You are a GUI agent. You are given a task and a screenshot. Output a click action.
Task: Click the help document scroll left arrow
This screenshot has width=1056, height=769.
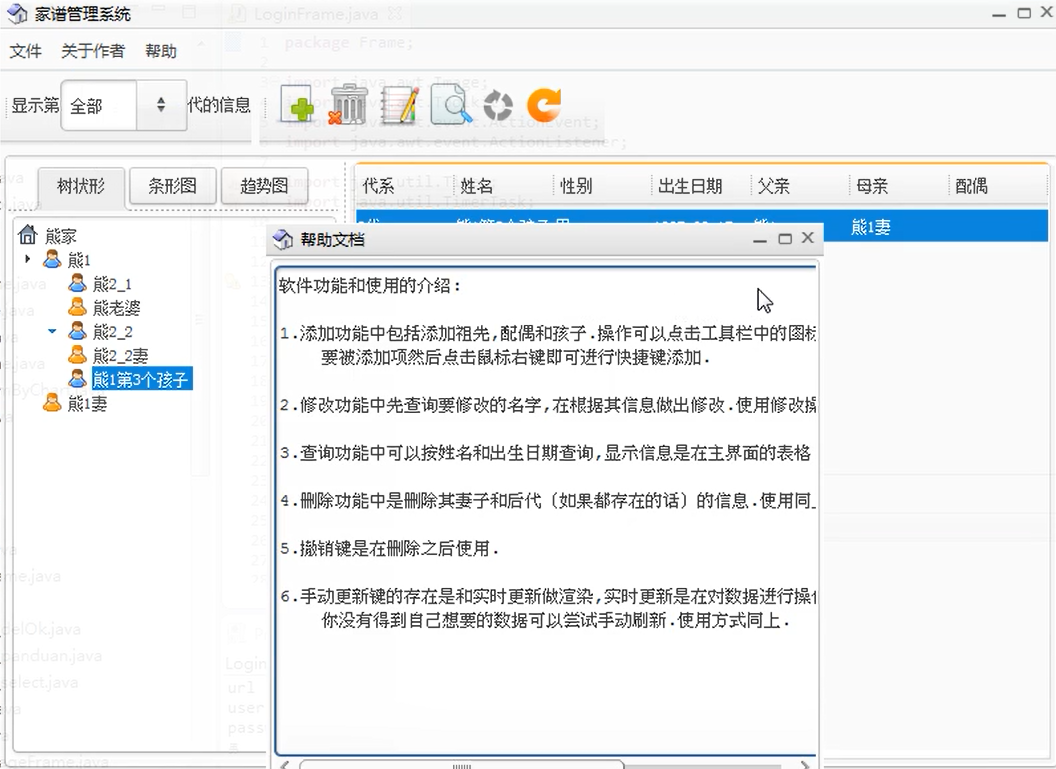pyautogui.click(x=286, y=764)
